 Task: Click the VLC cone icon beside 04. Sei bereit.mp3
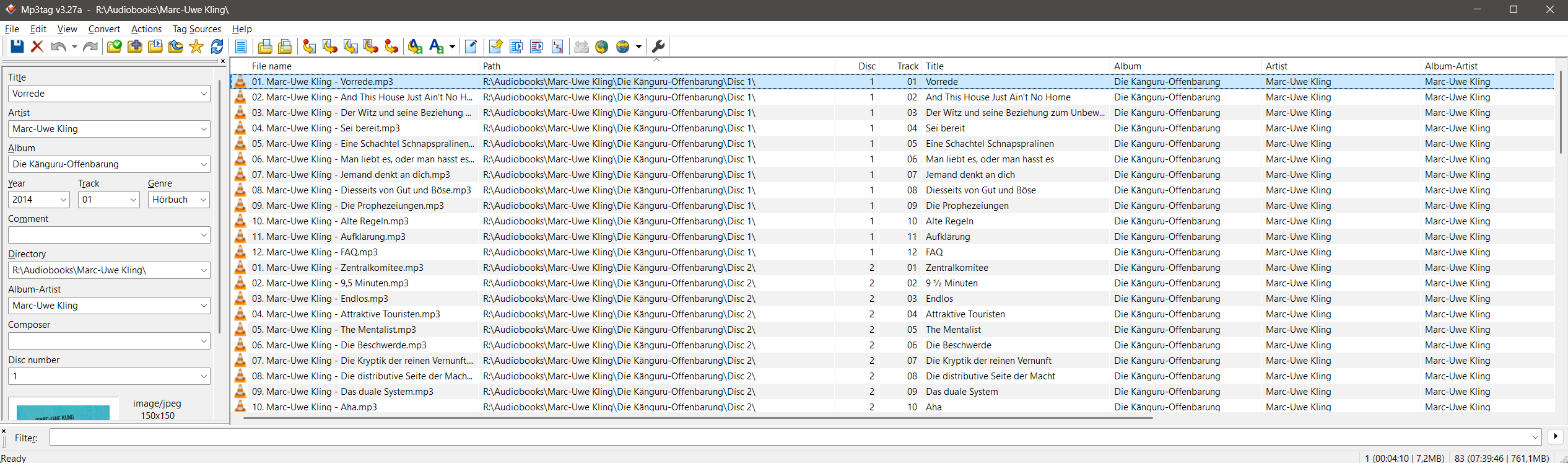click(240, 128)
